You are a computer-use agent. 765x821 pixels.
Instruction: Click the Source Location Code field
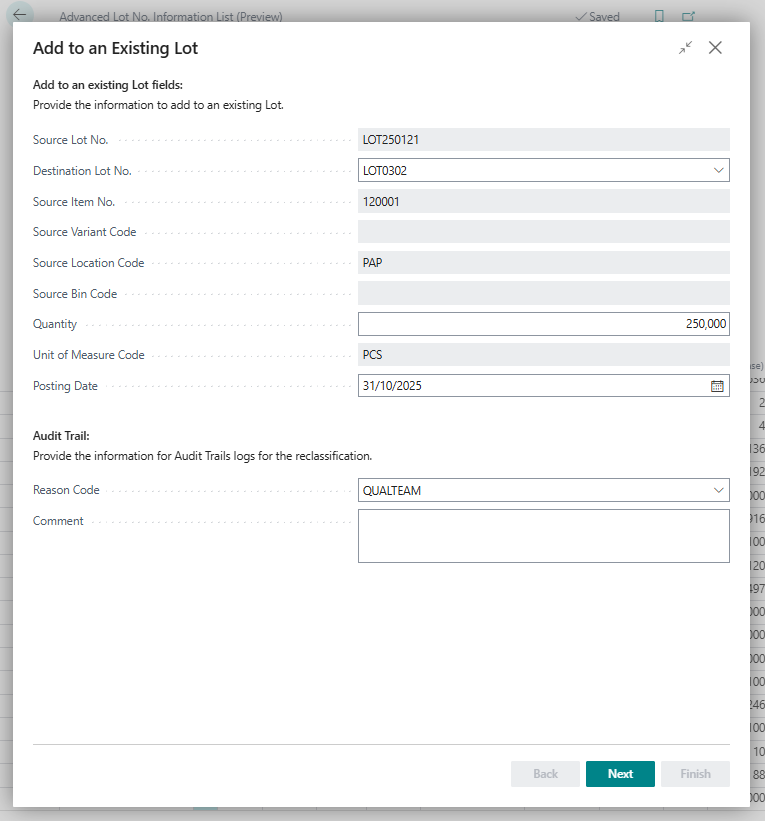543,263
